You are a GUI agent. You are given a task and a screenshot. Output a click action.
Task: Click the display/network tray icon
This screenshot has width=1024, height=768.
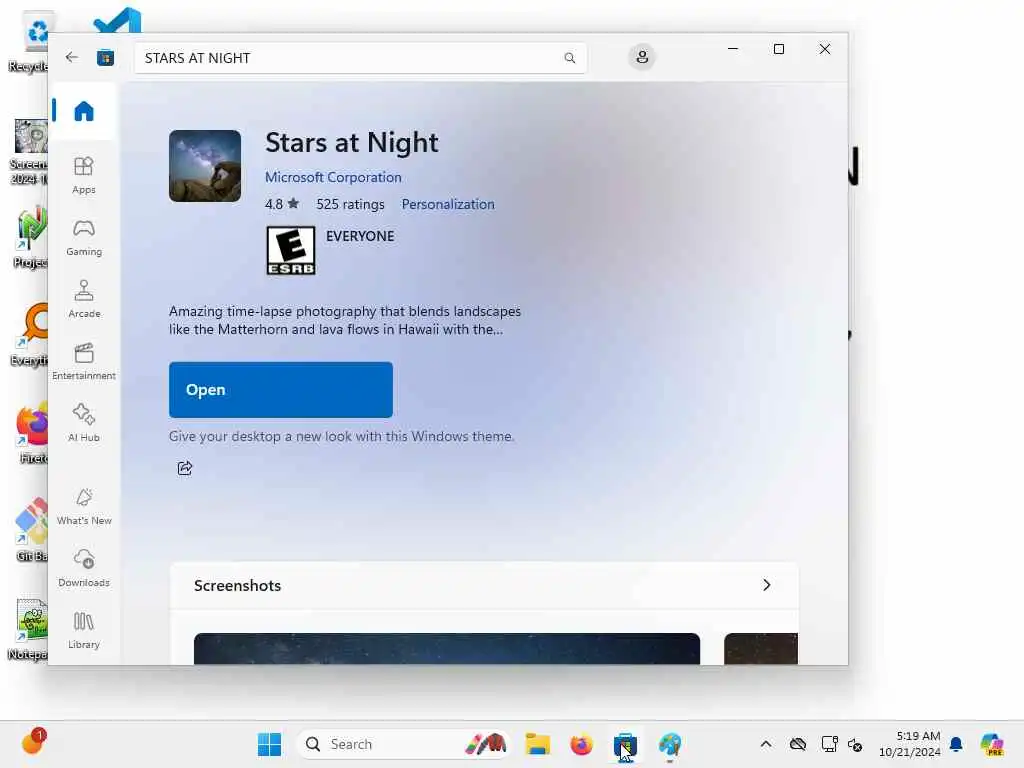(x=829, y=744)
